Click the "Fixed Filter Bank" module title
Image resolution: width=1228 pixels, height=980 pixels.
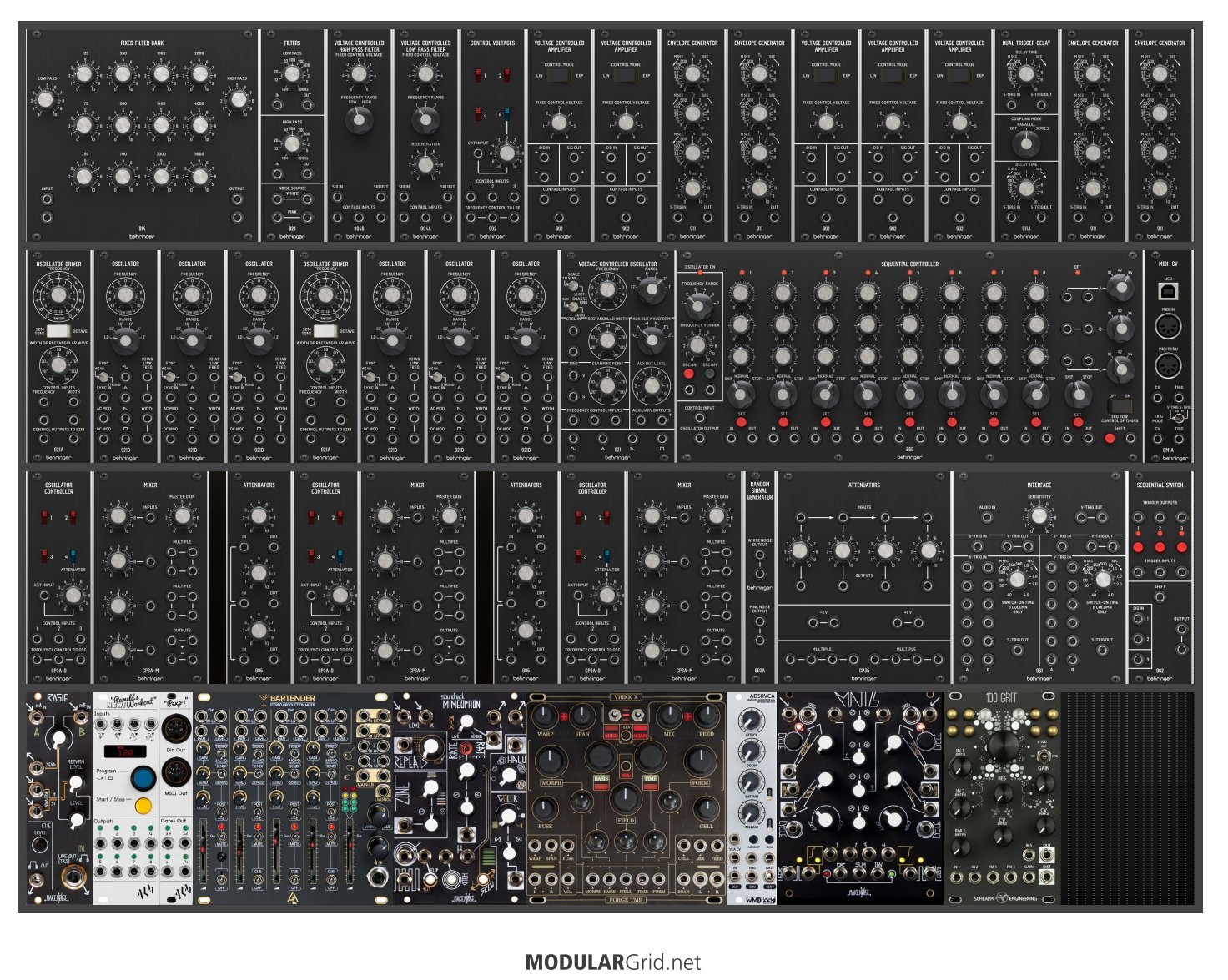(142, 43)
